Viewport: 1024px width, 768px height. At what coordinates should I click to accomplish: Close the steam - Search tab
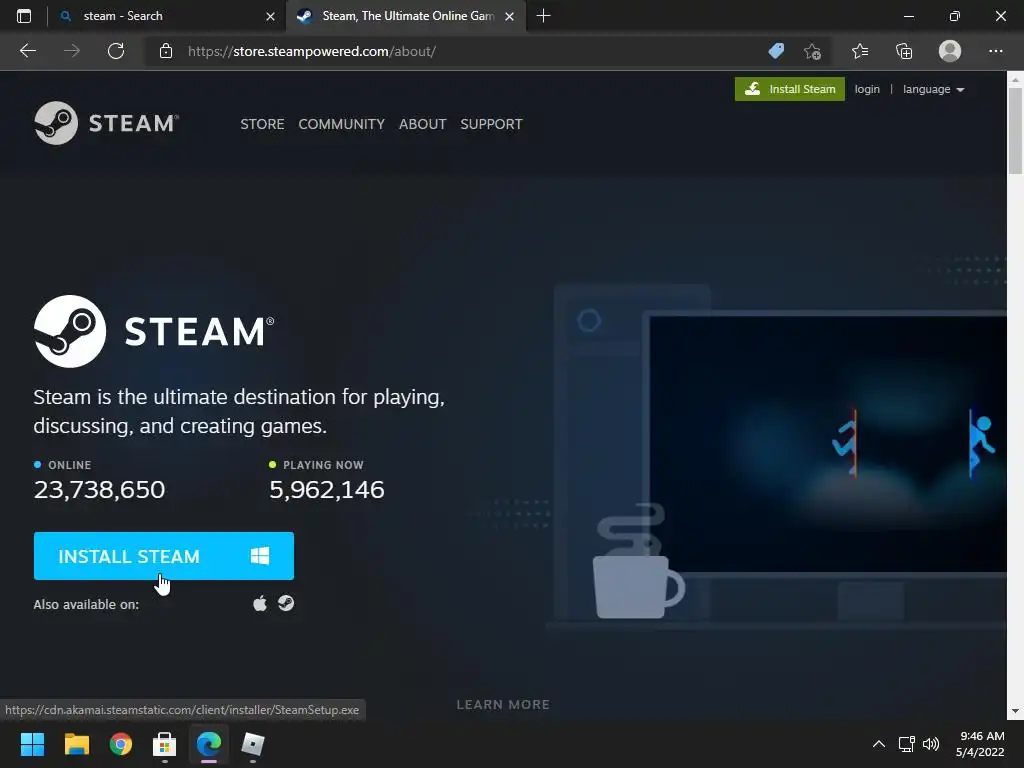click(270, 16)
